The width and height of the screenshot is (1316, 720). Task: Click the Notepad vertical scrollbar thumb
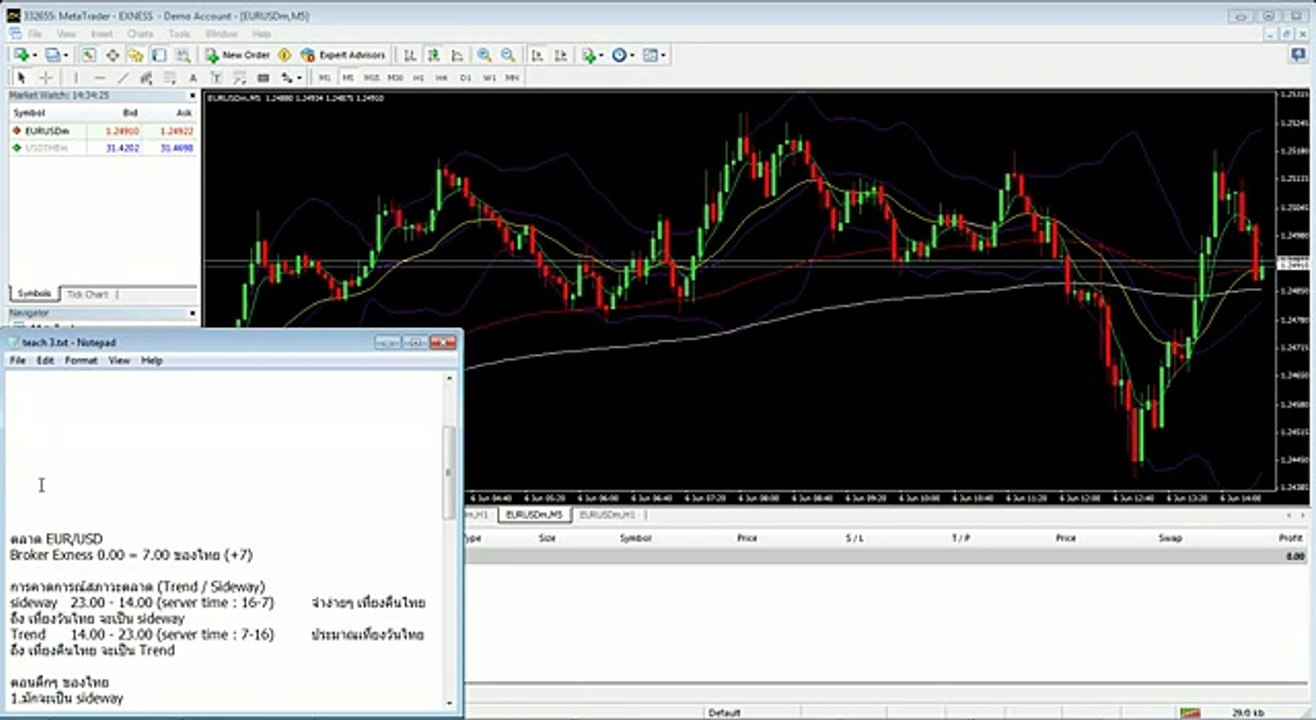(449, 472)
